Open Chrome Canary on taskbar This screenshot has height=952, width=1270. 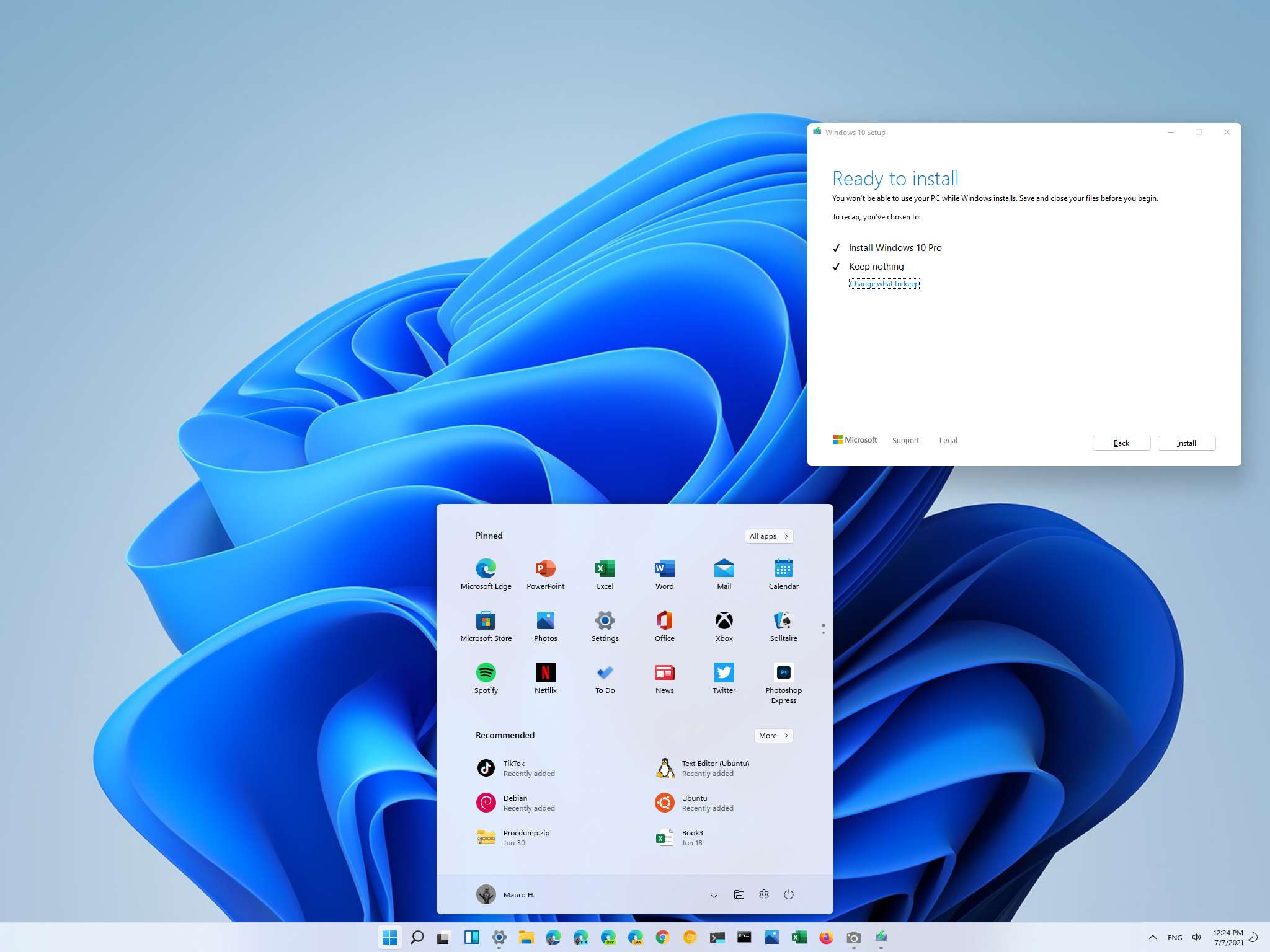[x=690, y=938]
